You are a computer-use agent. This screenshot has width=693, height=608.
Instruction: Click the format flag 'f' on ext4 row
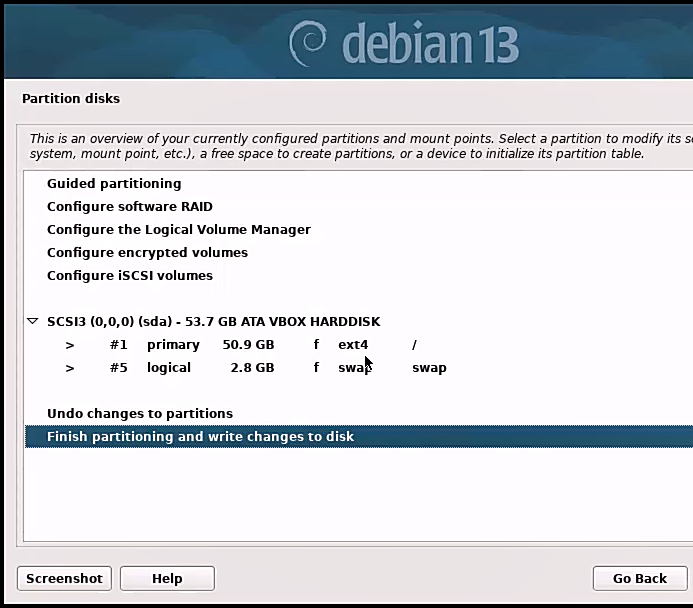[x=316, y=345]
